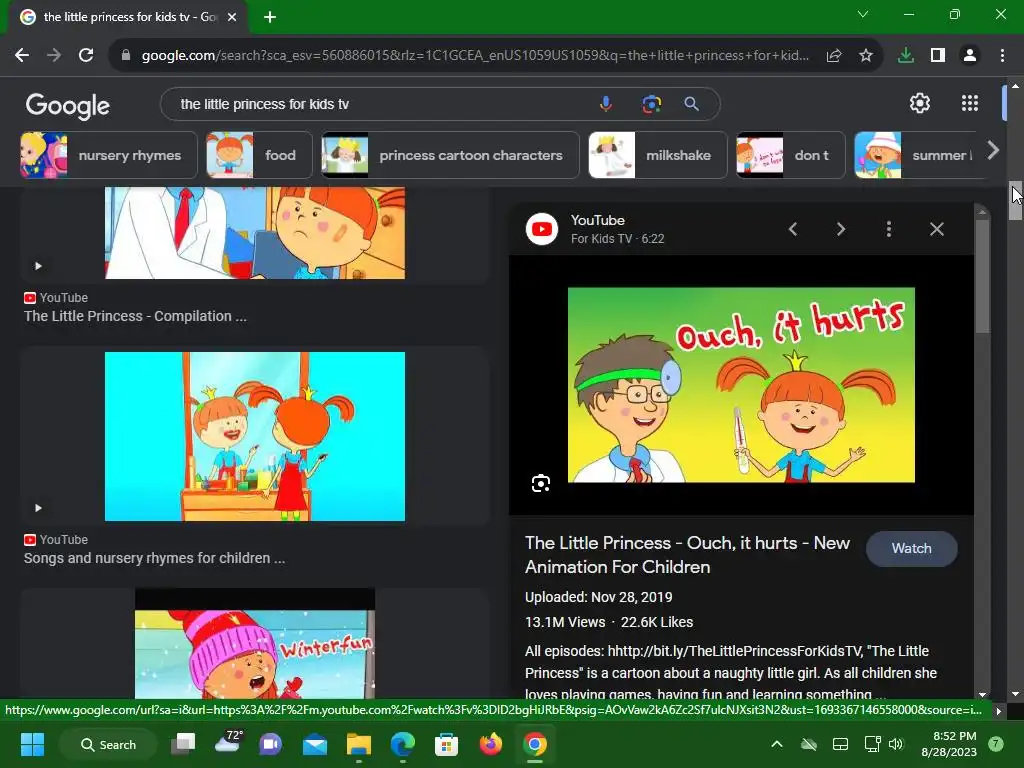Open a new browser tab
The image size is (1024, 768).
pyautogui.click(x=270, y=17)
